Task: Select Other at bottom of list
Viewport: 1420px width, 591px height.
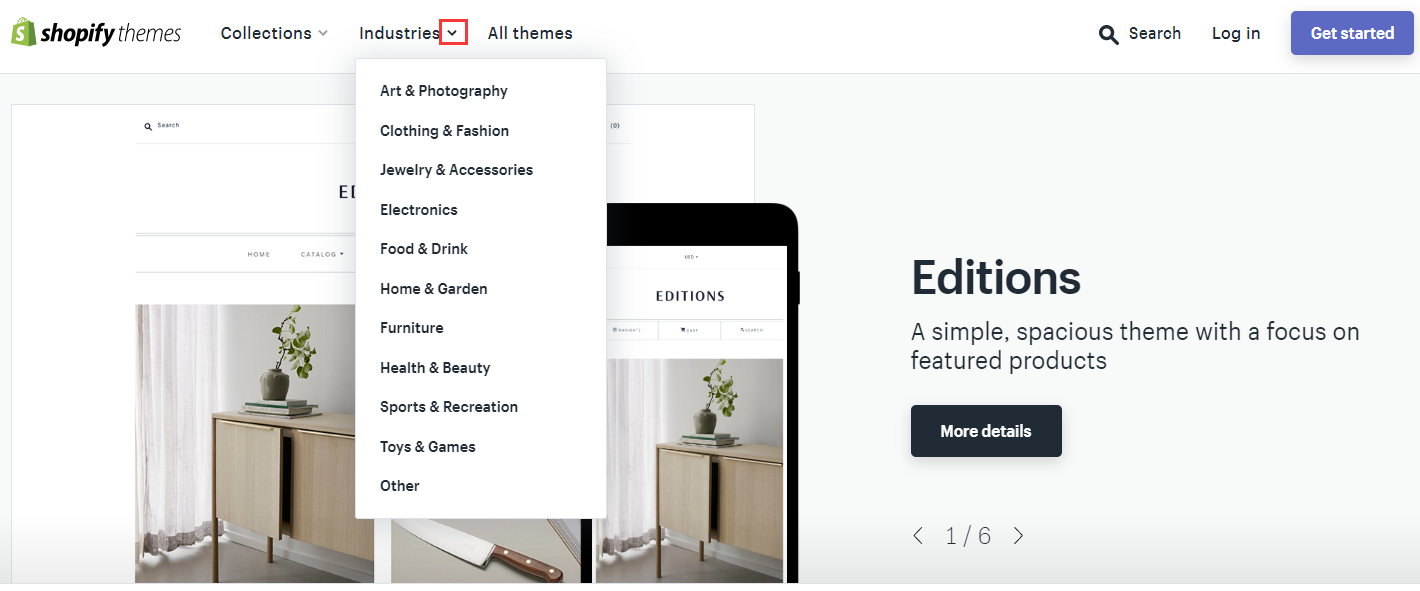Action: 400,486
